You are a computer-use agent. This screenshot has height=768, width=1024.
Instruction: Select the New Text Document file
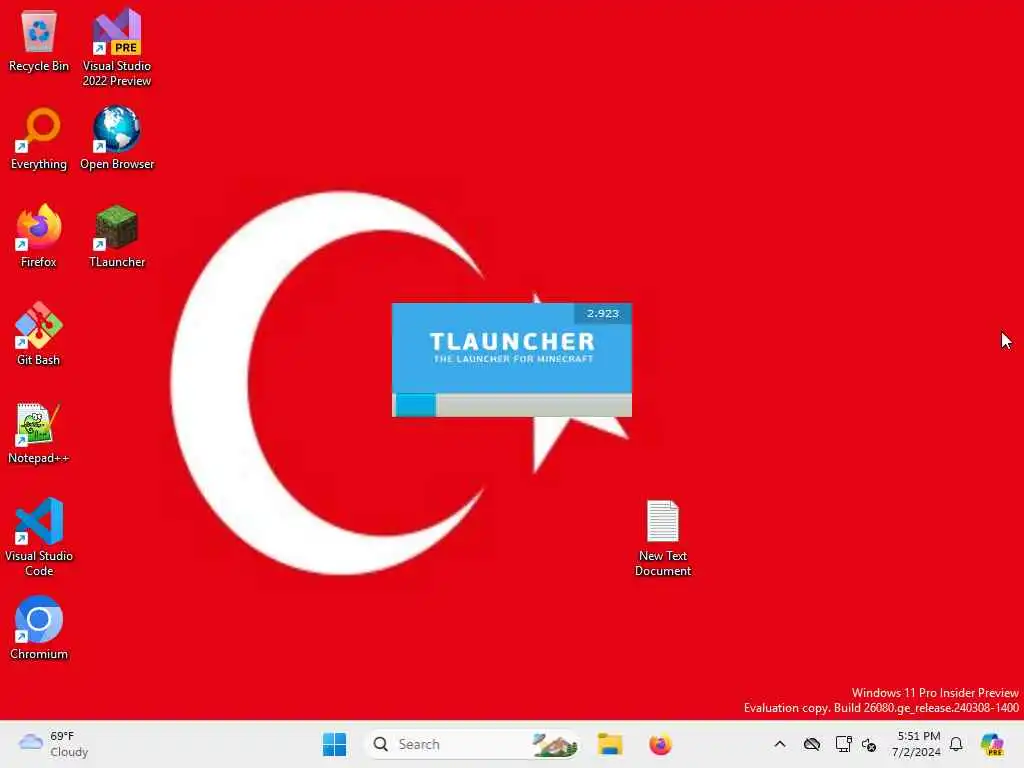click(x=663, y=538)
